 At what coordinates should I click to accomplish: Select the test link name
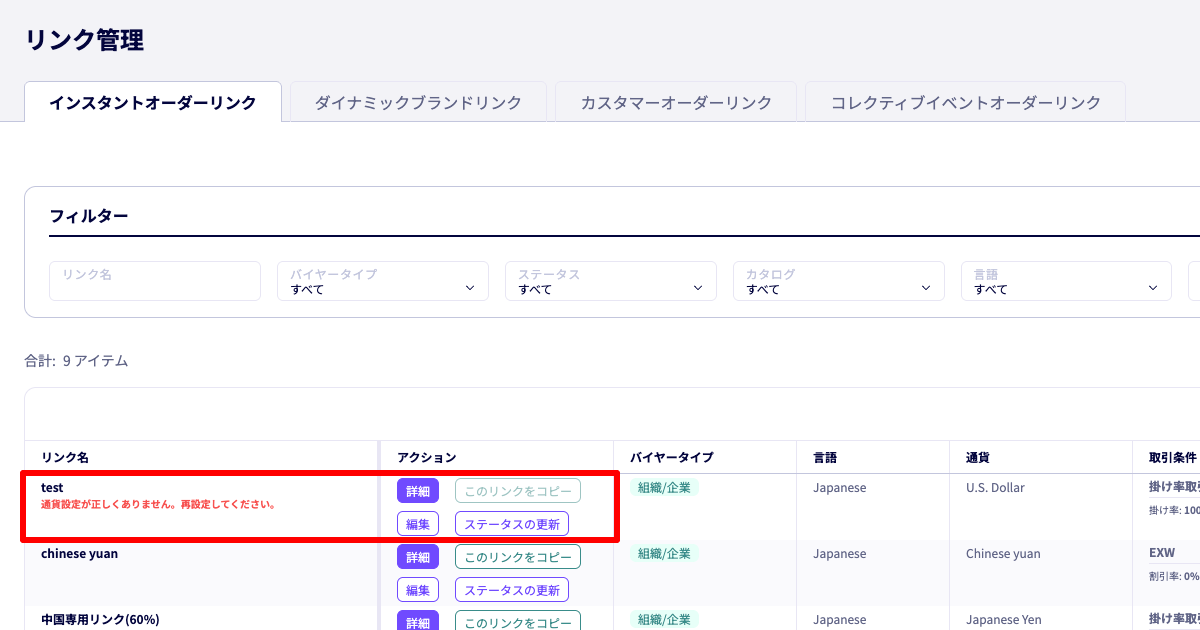point(52,488)
